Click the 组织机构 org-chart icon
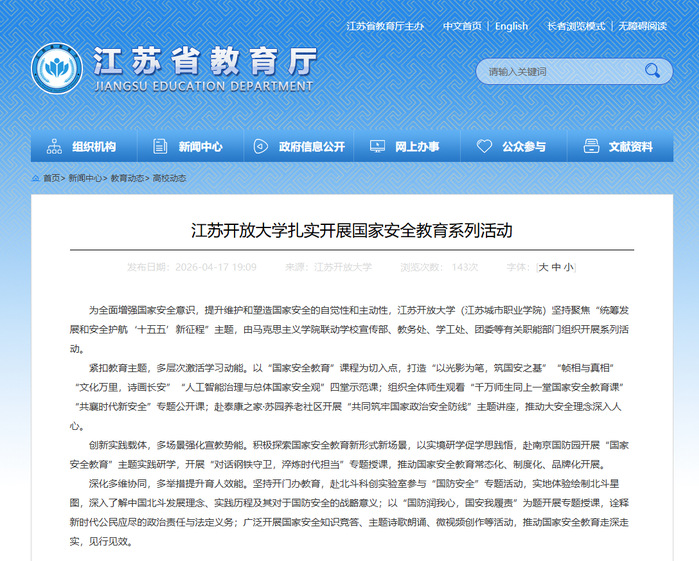This screenshot has width=699, height=561. point(54,146)
